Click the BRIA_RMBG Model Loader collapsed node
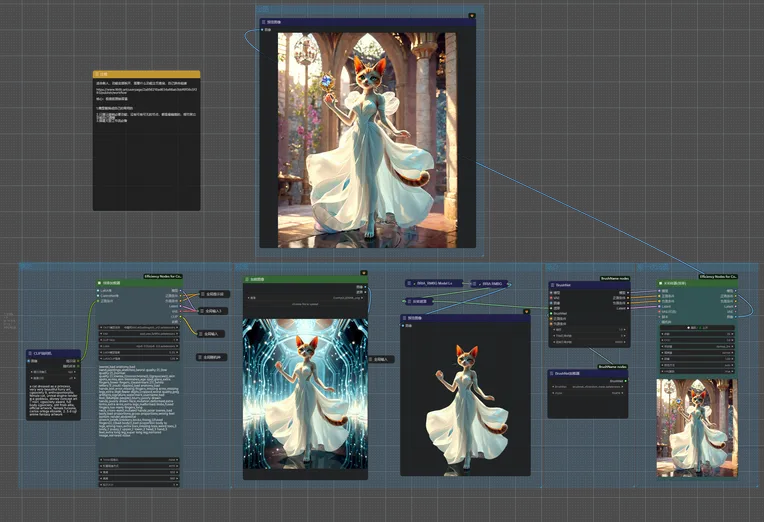The image size is (764, 522). tap(435, 283)
